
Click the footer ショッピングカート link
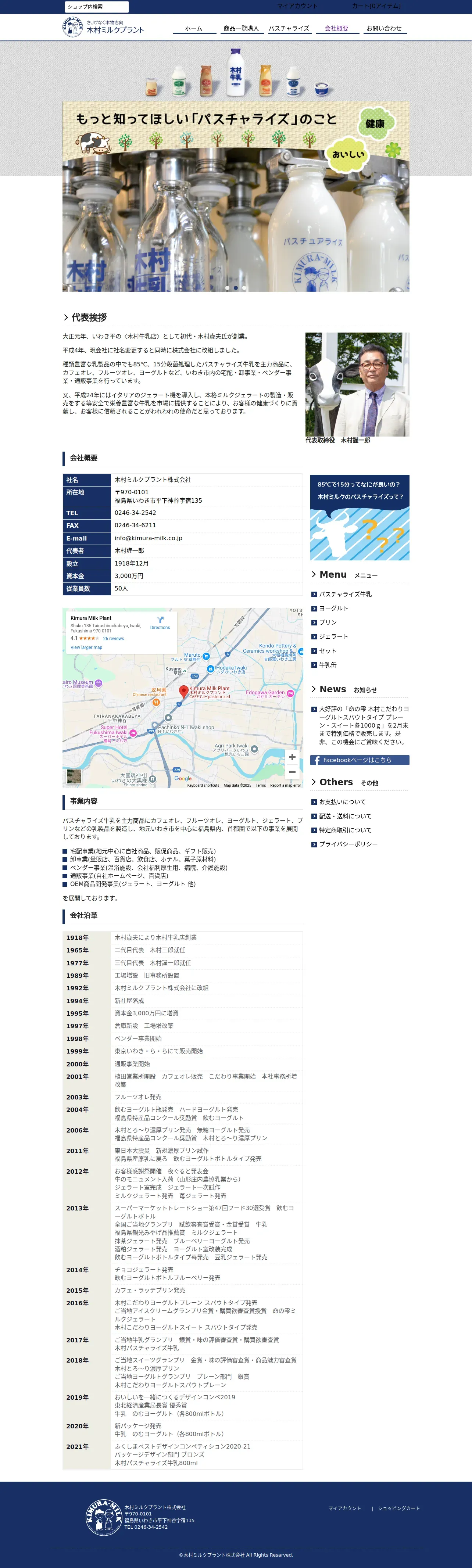click(399, 1508)
